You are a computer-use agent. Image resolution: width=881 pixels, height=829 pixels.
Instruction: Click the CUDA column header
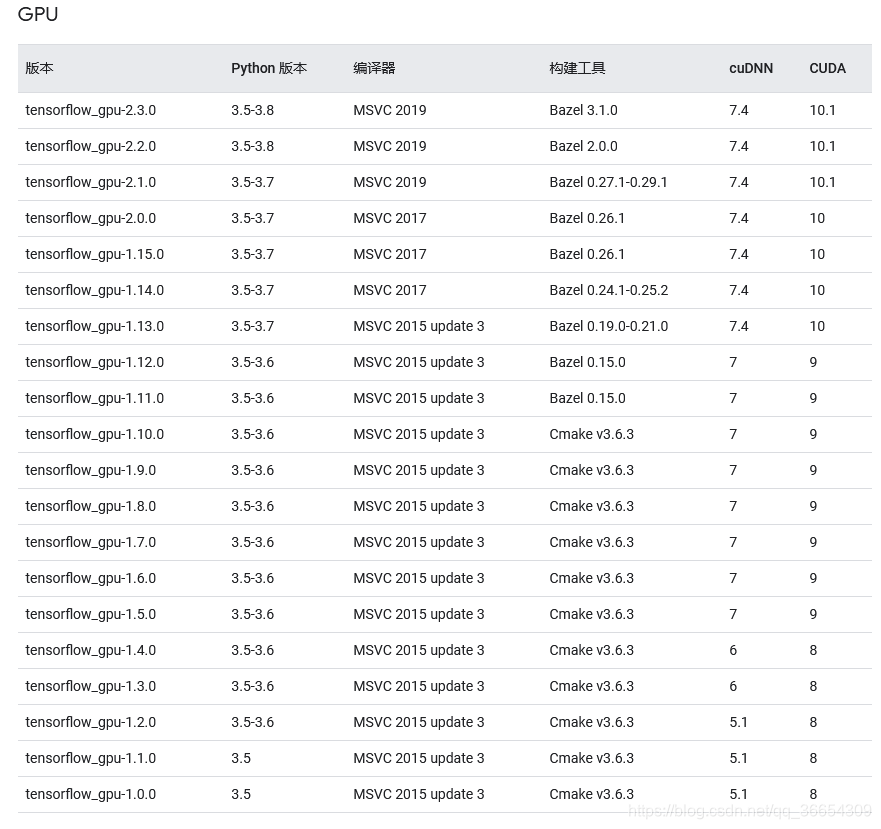click(827, 69)
